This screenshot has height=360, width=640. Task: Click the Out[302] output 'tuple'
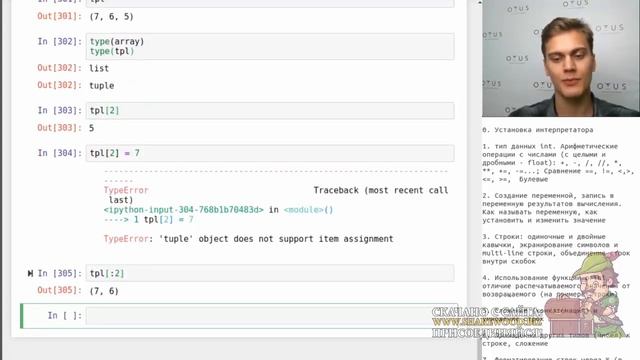[102, 86]
